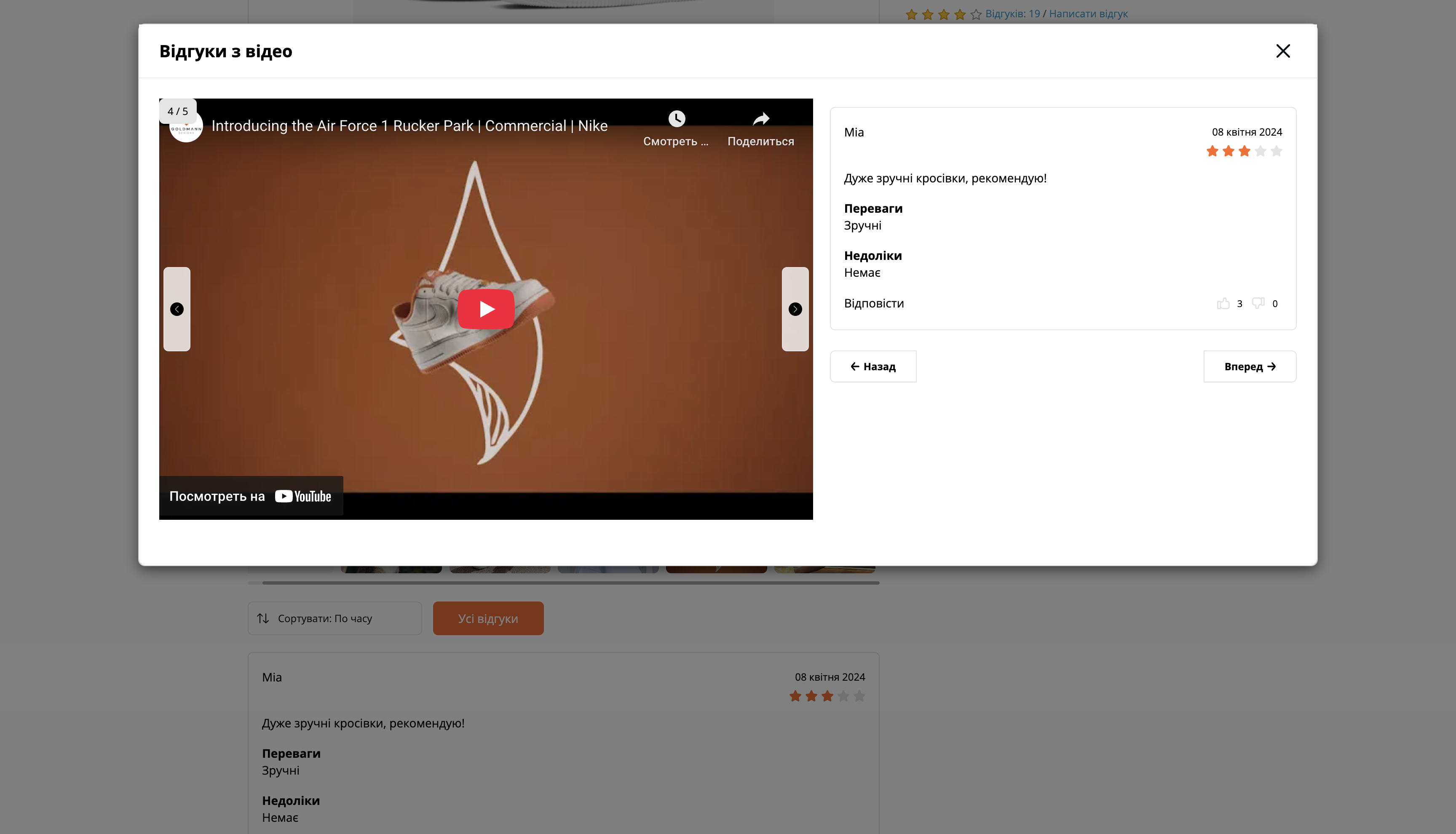Click the Watch Later clock icon on the video
Image resolution: width=1456 pixels, height=834 pixels.
(x=677, y=119)
